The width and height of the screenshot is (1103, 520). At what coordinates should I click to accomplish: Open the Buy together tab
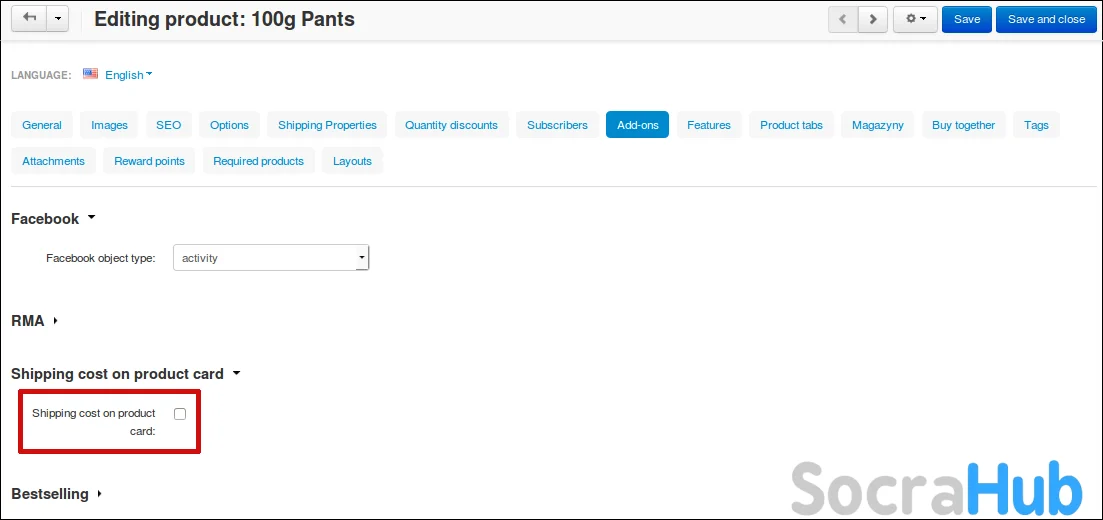[963, 125]
